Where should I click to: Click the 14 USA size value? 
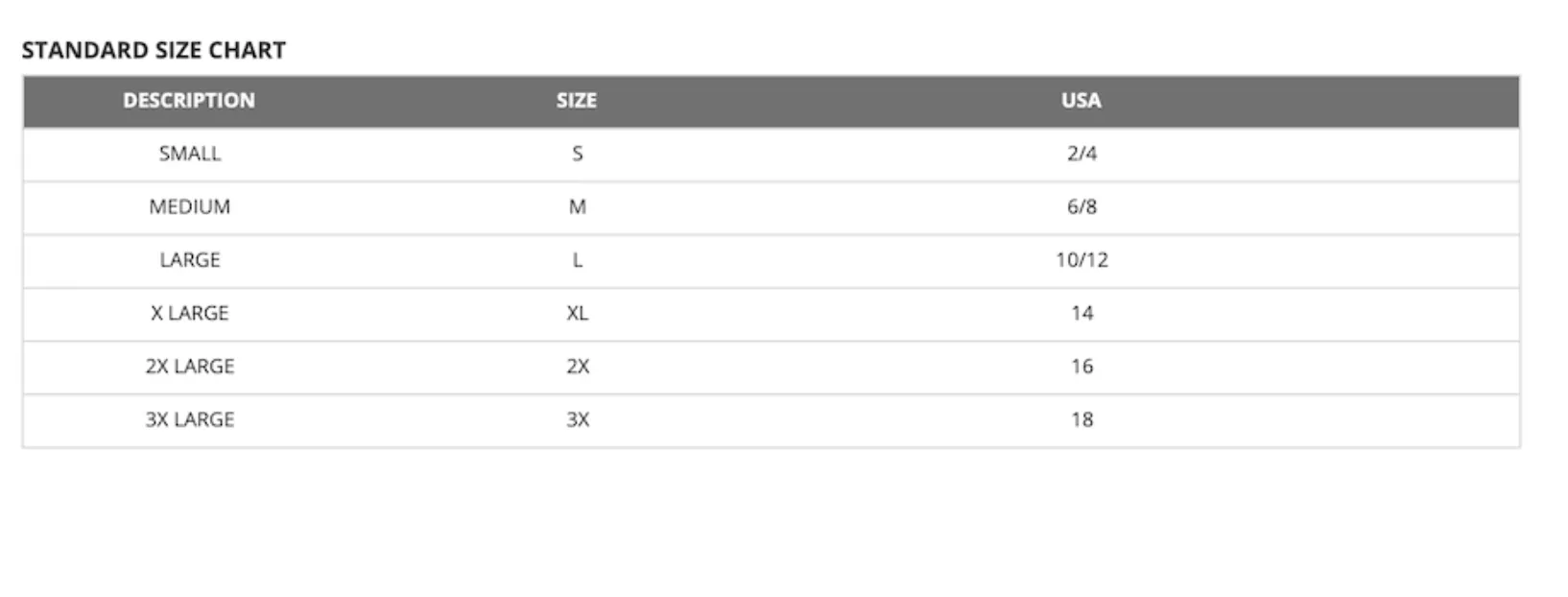(1082, 313)
